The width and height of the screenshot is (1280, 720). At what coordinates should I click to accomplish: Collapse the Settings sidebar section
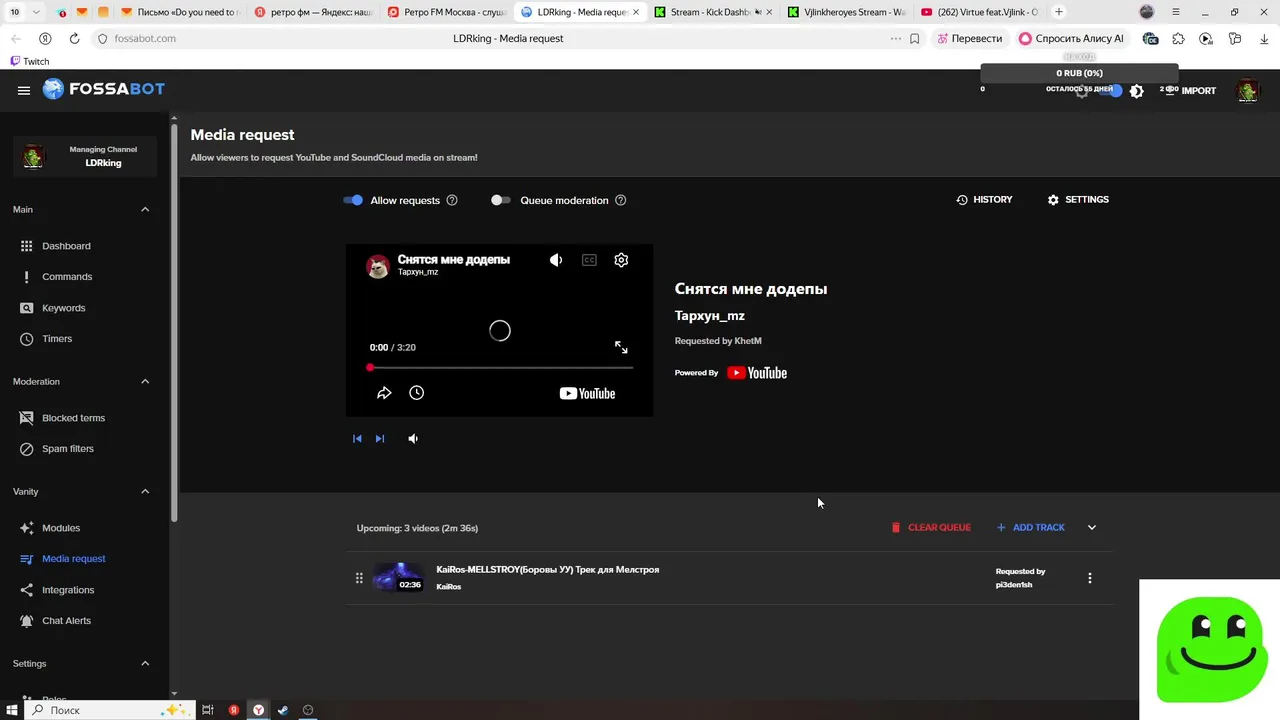click(x=145, y=664)
